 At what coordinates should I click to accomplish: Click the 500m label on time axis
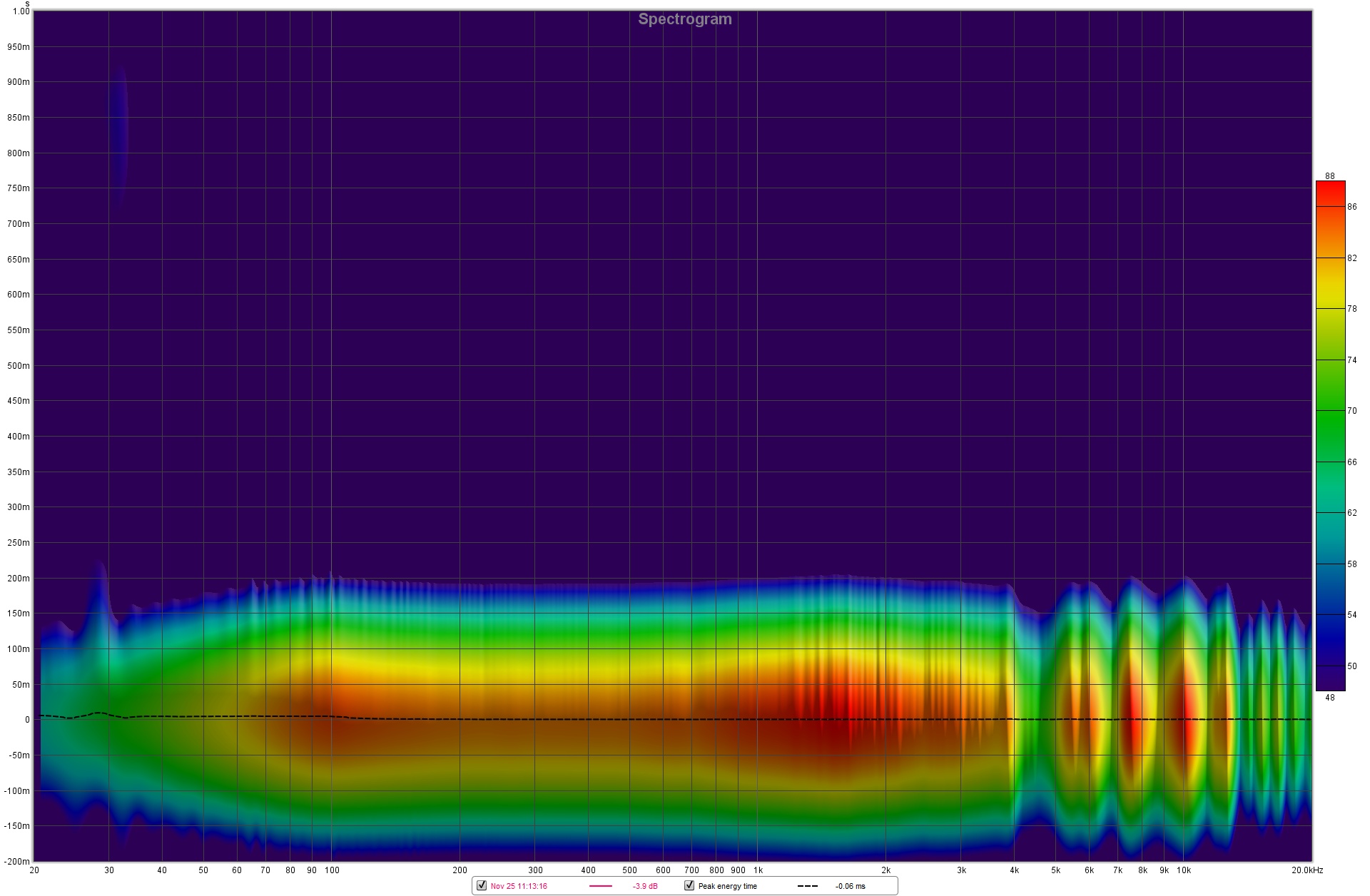(x=19, y=366)
